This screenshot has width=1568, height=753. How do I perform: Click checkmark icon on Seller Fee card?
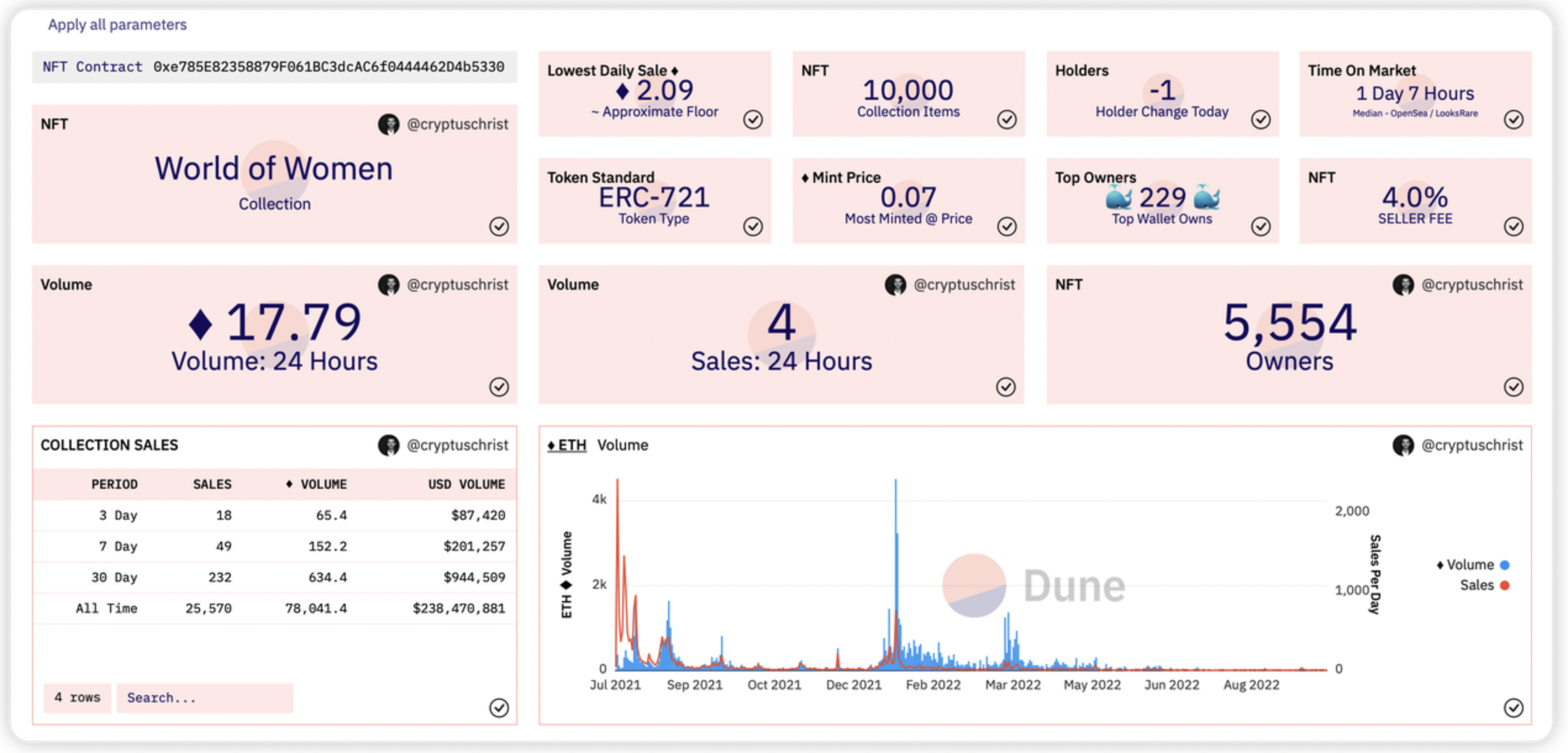(1514, 227)
